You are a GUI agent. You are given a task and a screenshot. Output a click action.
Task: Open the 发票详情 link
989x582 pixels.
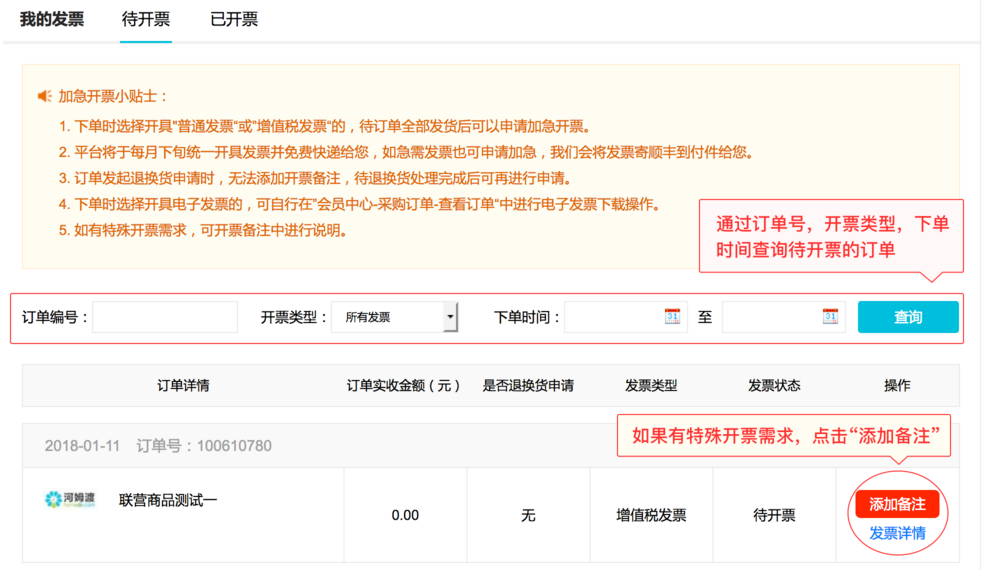coord(897,533)
